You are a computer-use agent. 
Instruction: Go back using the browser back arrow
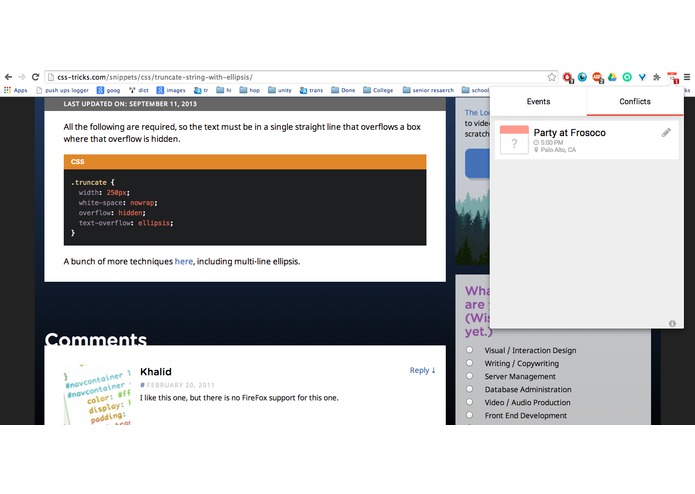pyautogui.click(x=8, y=77)
